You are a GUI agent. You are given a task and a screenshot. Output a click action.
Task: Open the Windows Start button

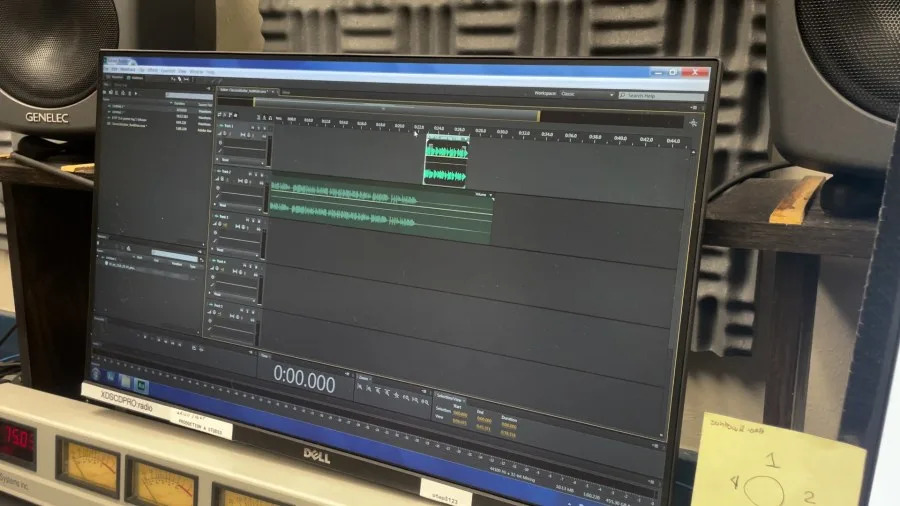(x=96, y=374)
